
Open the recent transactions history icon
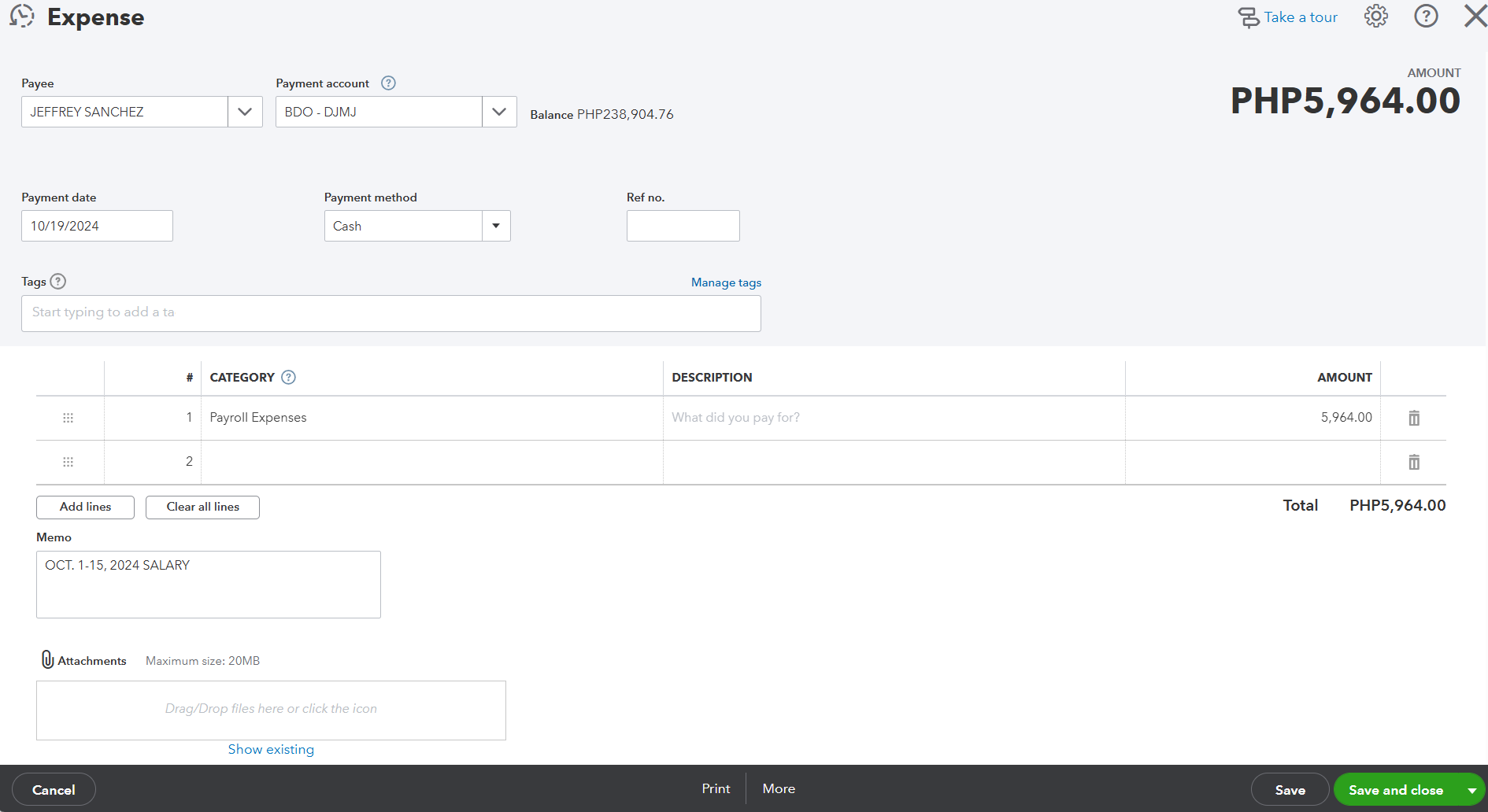click(22, 17)
